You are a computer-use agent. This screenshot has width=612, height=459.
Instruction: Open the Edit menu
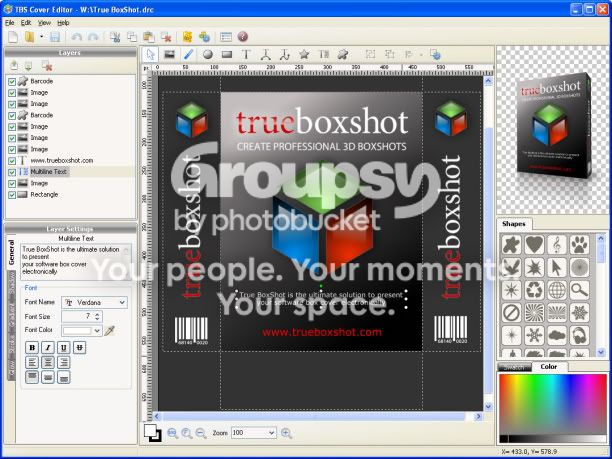[x=26, y=23]
